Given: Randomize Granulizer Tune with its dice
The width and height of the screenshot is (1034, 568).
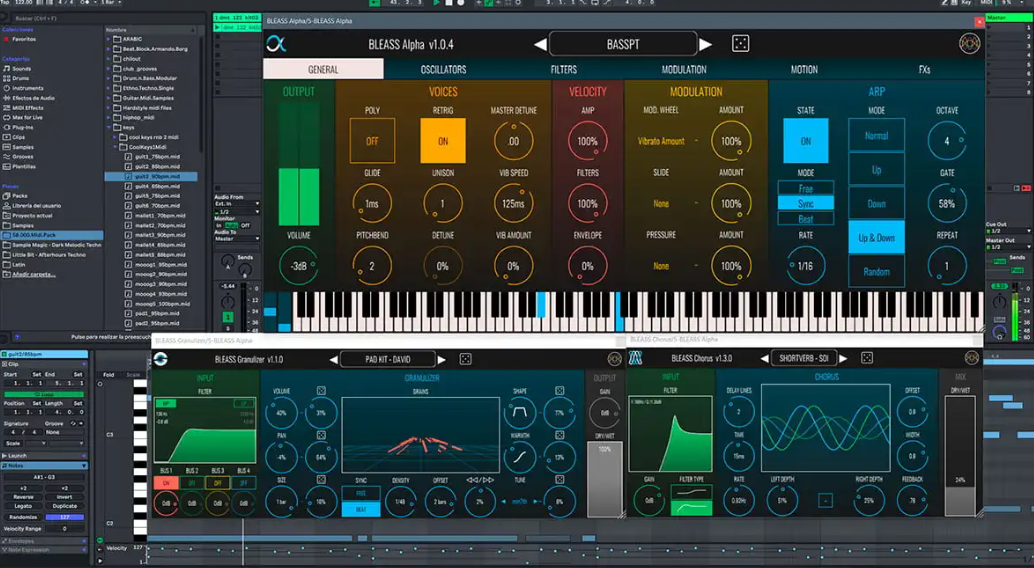Looking at the screenshot, I should point(559,480).
